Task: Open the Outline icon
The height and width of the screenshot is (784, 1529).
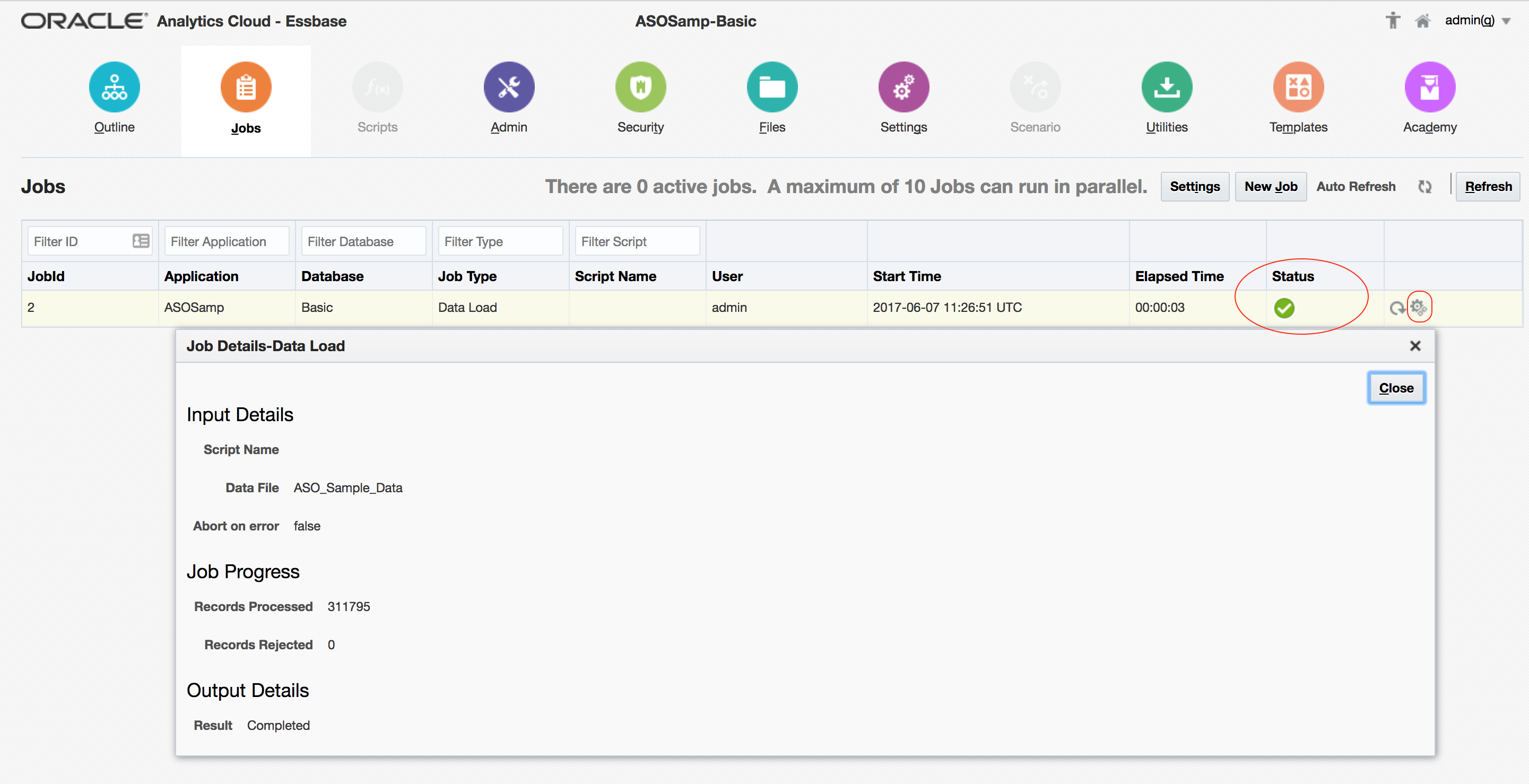Action: [114, 87]
